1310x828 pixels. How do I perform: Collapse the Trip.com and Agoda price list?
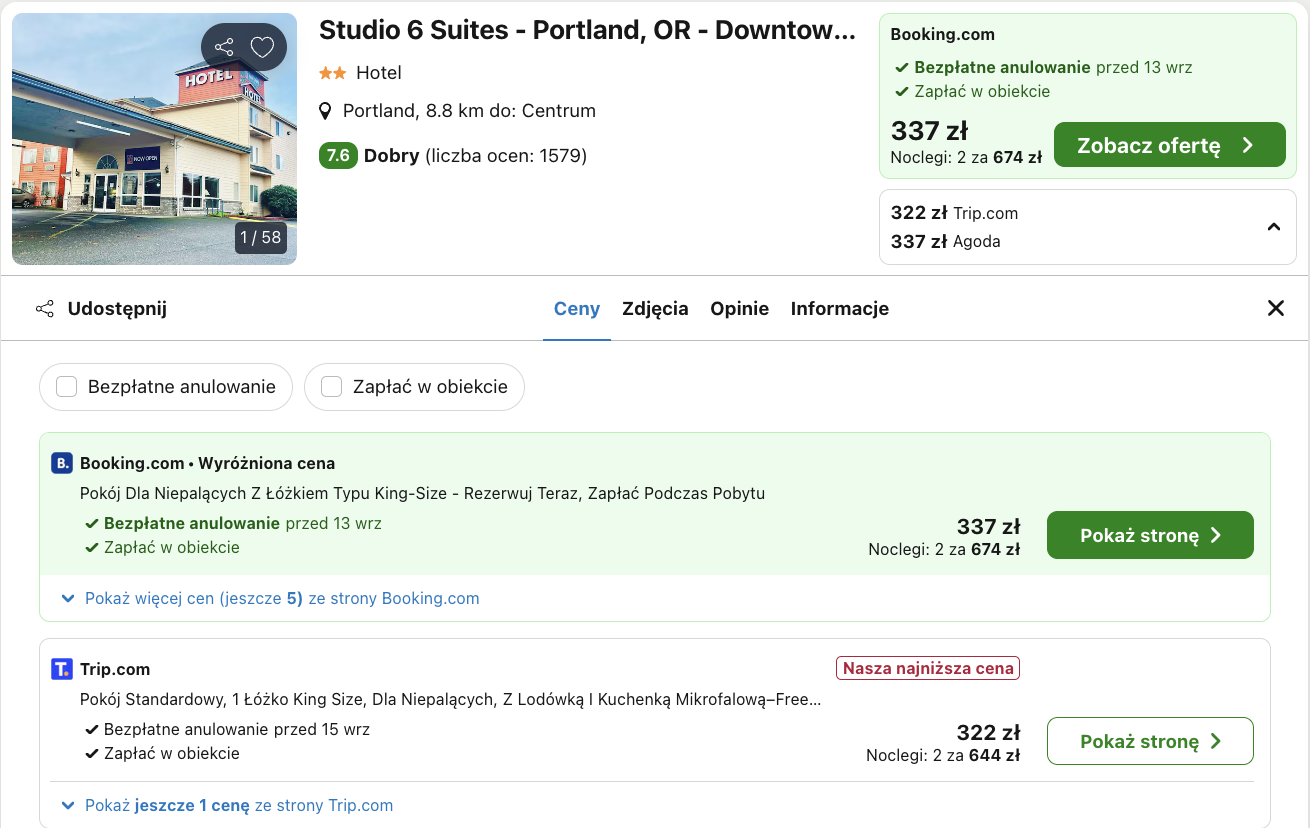(x=1274, y=227)
